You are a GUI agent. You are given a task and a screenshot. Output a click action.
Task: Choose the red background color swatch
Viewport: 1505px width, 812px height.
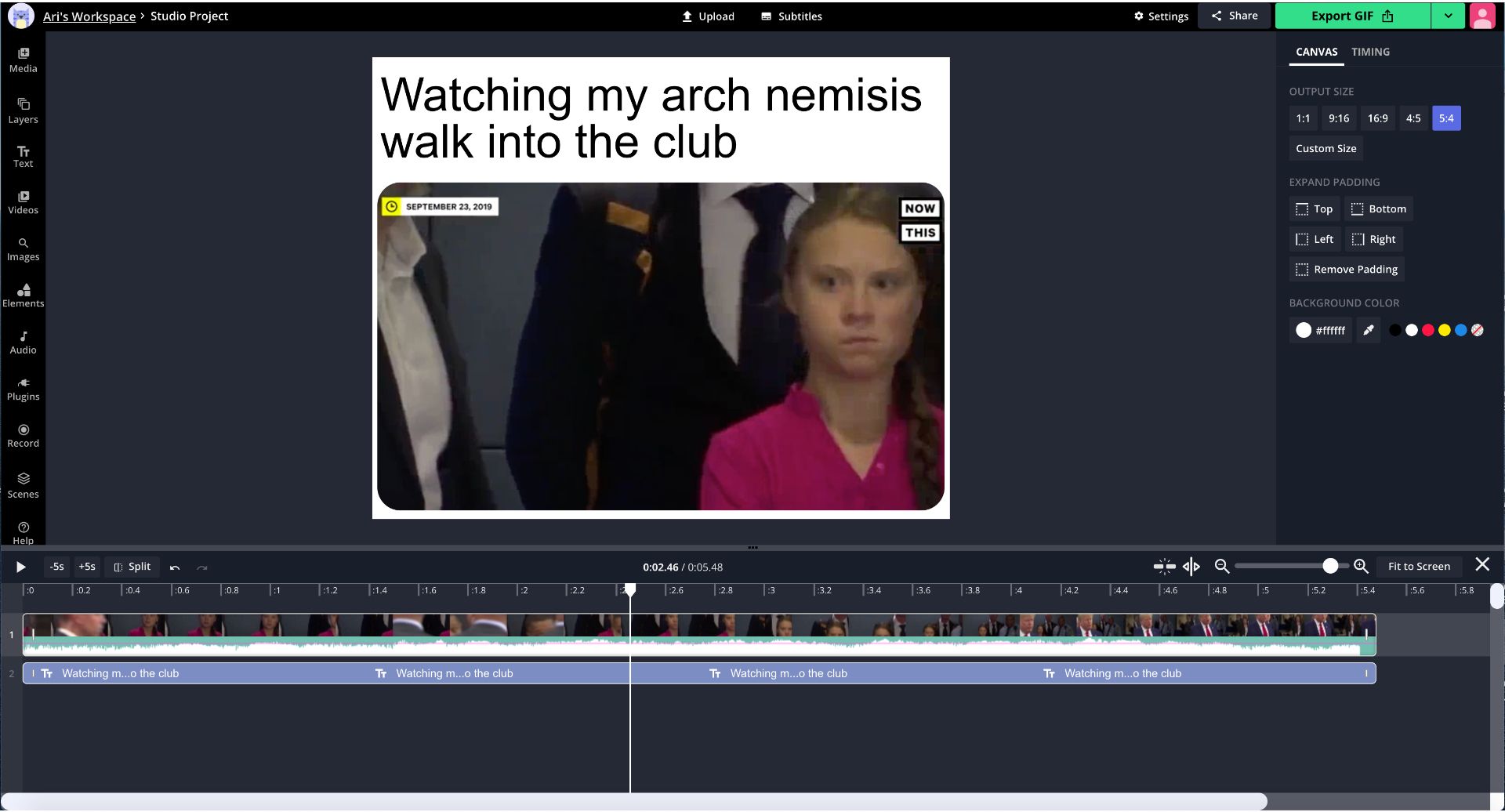pyautogui.click(x=1427, y=330)
